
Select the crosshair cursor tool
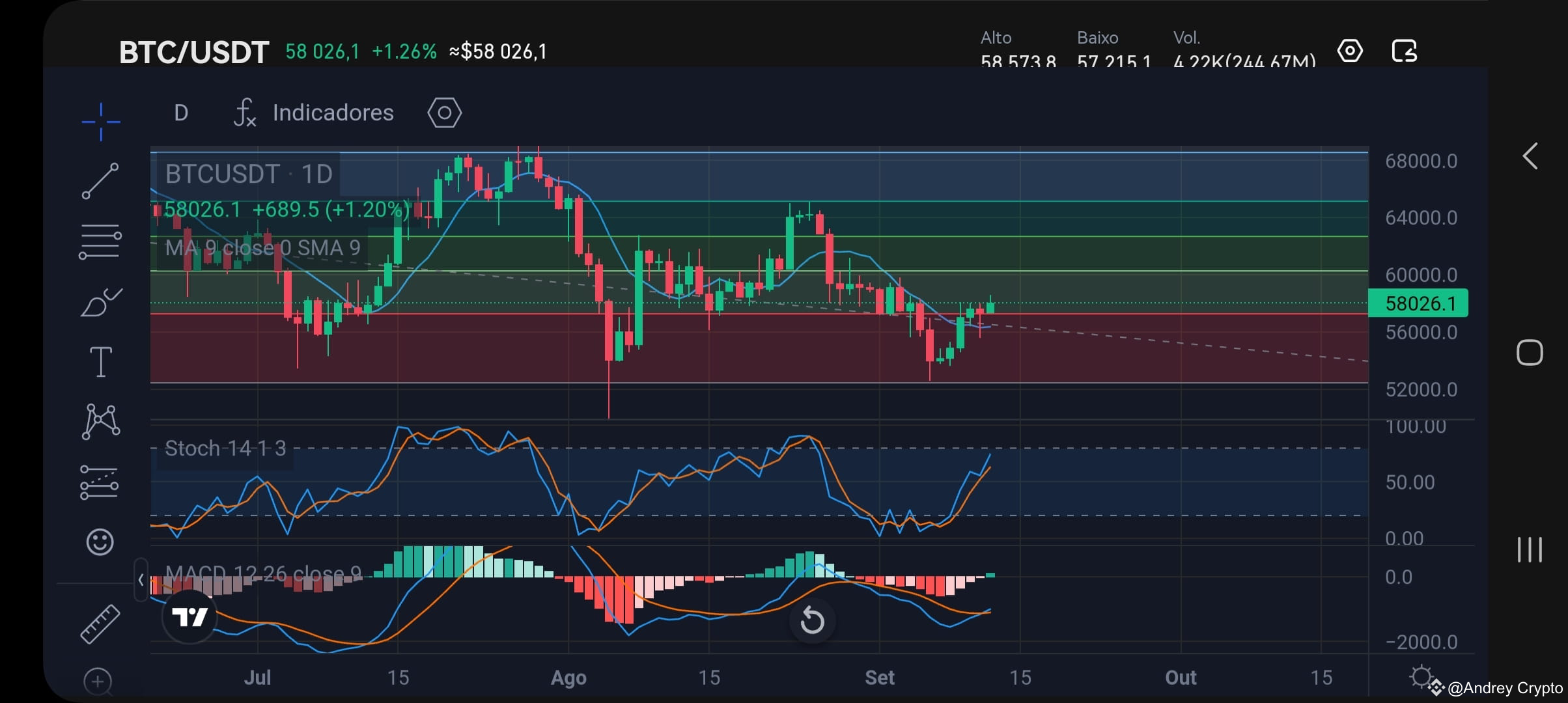101,120
